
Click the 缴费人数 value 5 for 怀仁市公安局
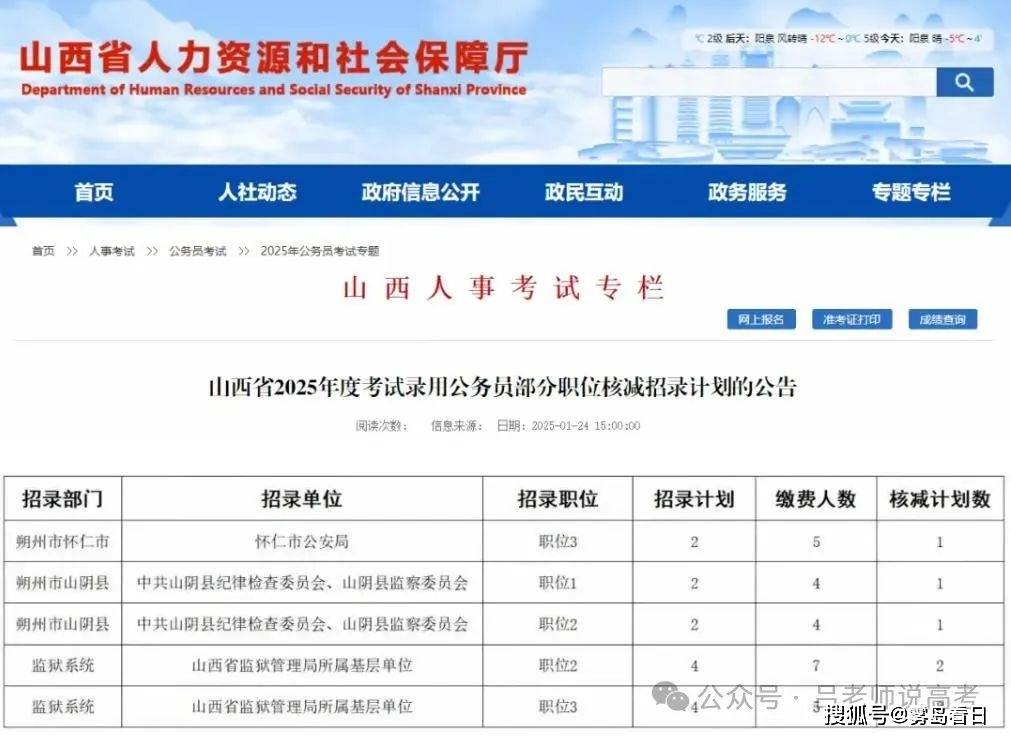click(x=816, y=542)
